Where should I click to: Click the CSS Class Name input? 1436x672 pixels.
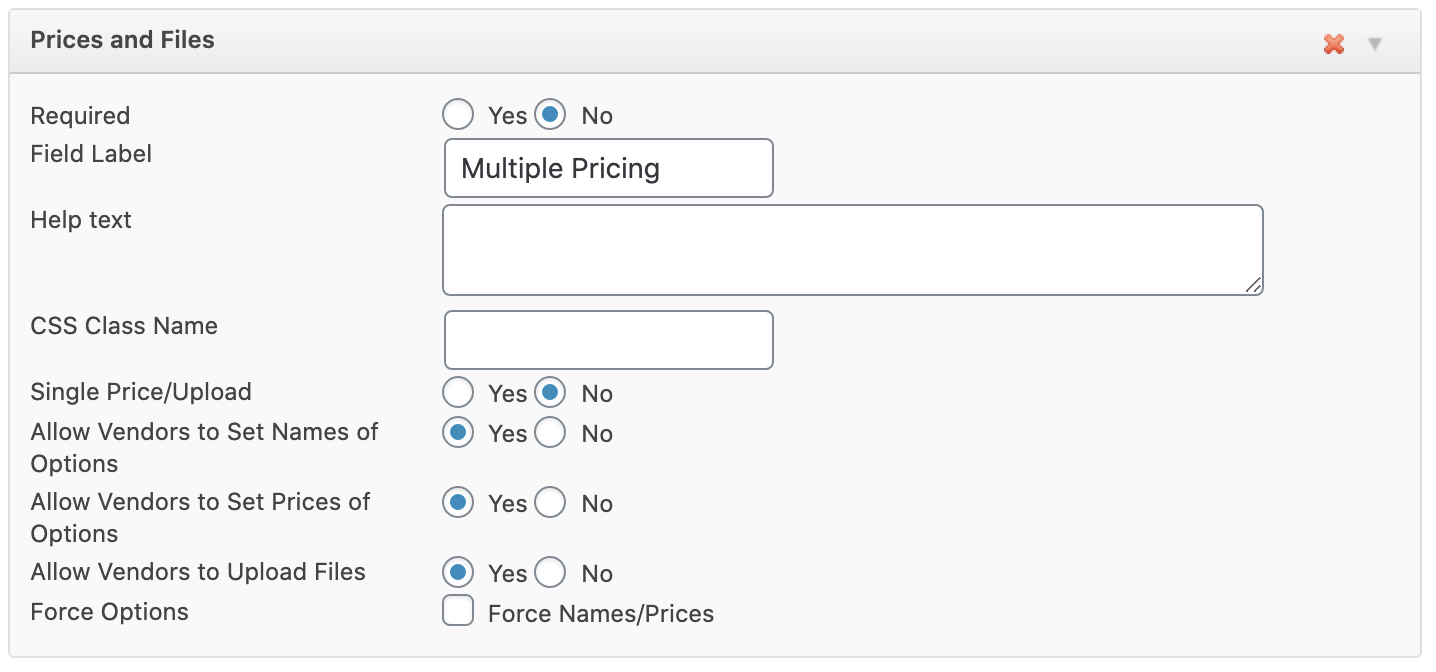(x=608, y=340)
